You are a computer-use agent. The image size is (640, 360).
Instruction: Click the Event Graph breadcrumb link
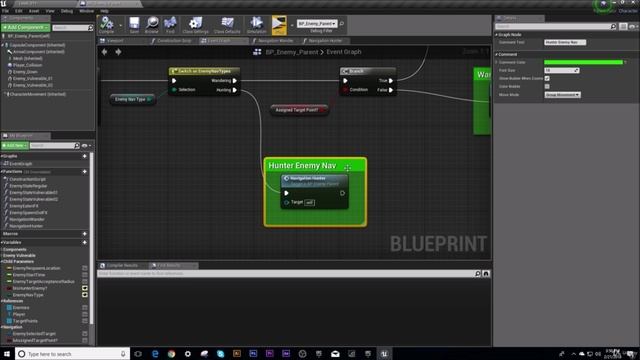[344, 52]
